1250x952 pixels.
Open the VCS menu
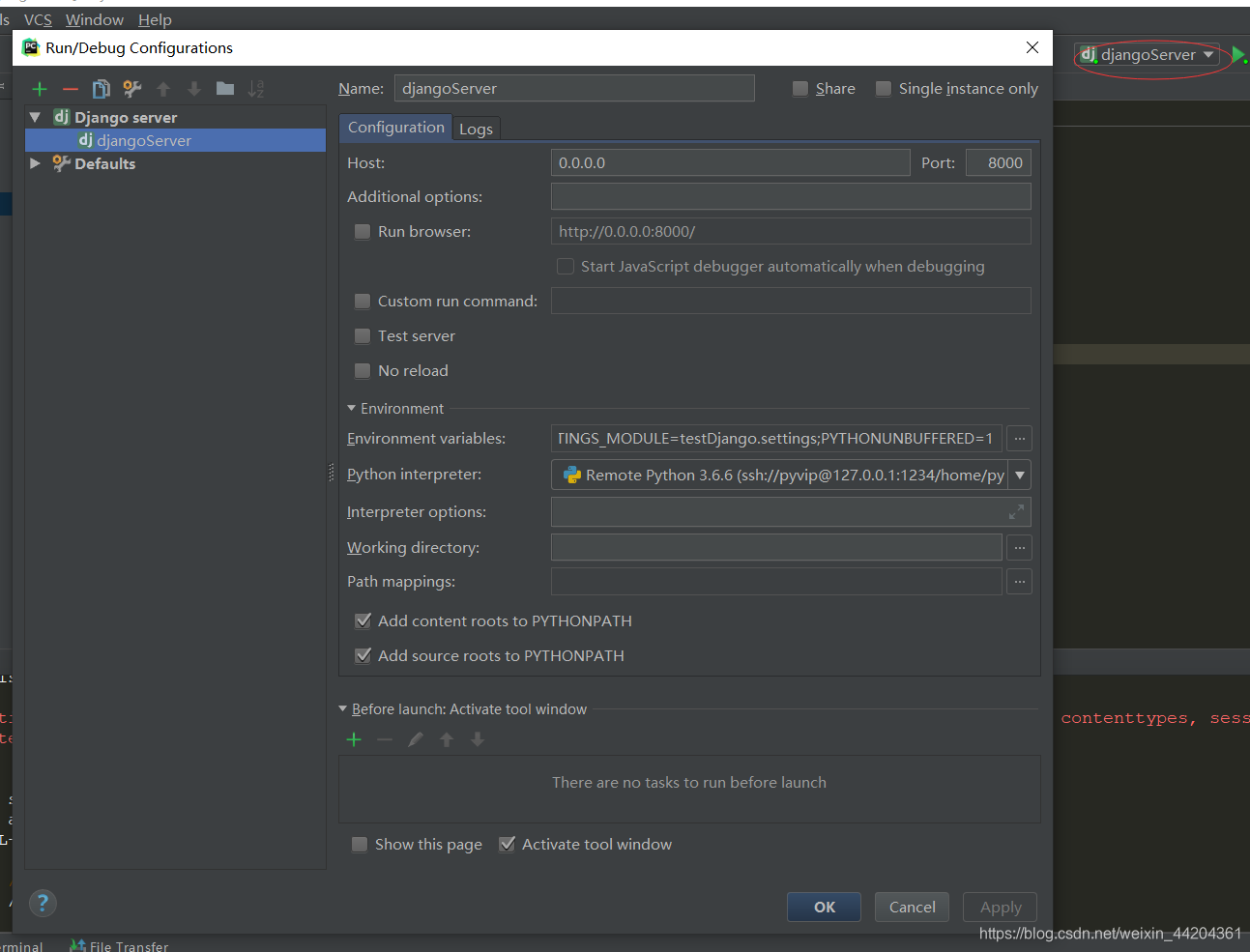38,20
